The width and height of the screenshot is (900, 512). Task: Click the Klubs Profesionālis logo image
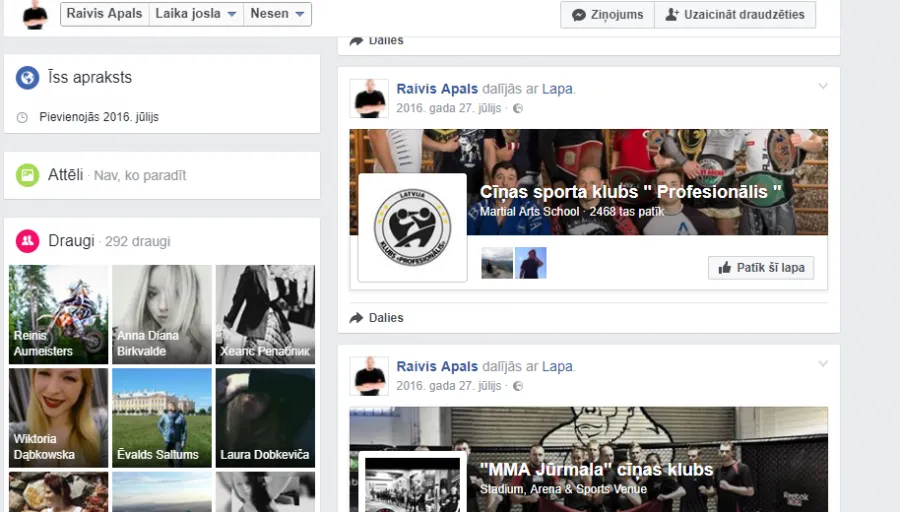(x=412, y=227)
